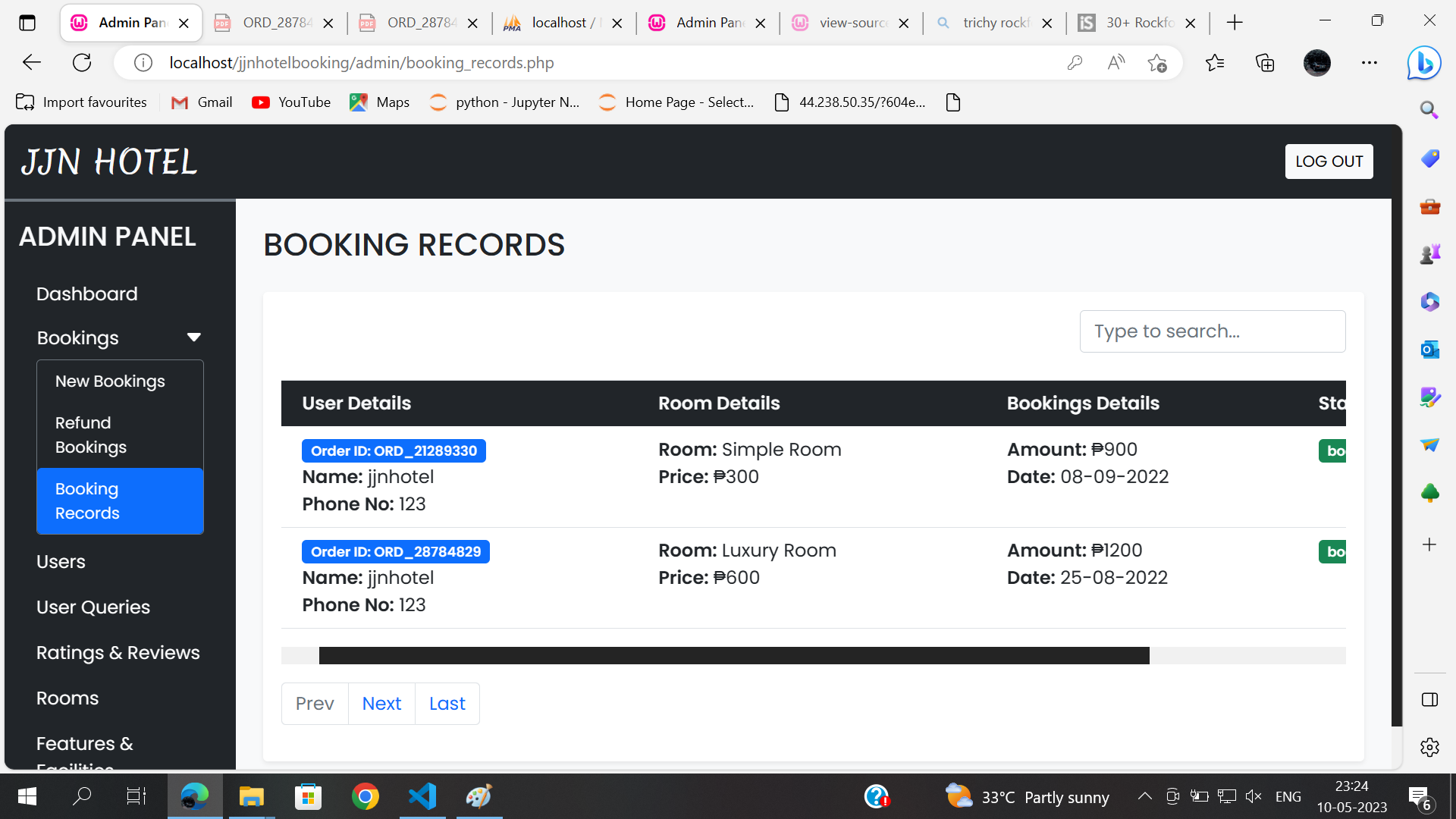Open the Shopping sidebar panel
Screen dimensions: 1456x819
[x=1429, y=159]
